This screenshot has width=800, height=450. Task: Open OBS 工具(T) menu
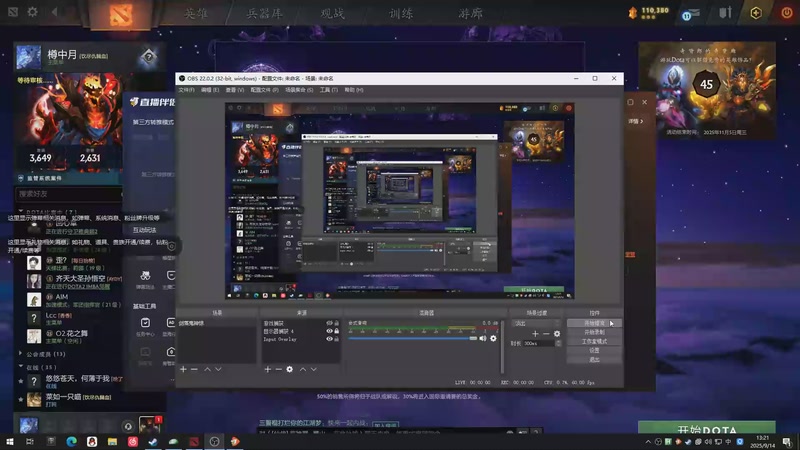coord(329,90)
